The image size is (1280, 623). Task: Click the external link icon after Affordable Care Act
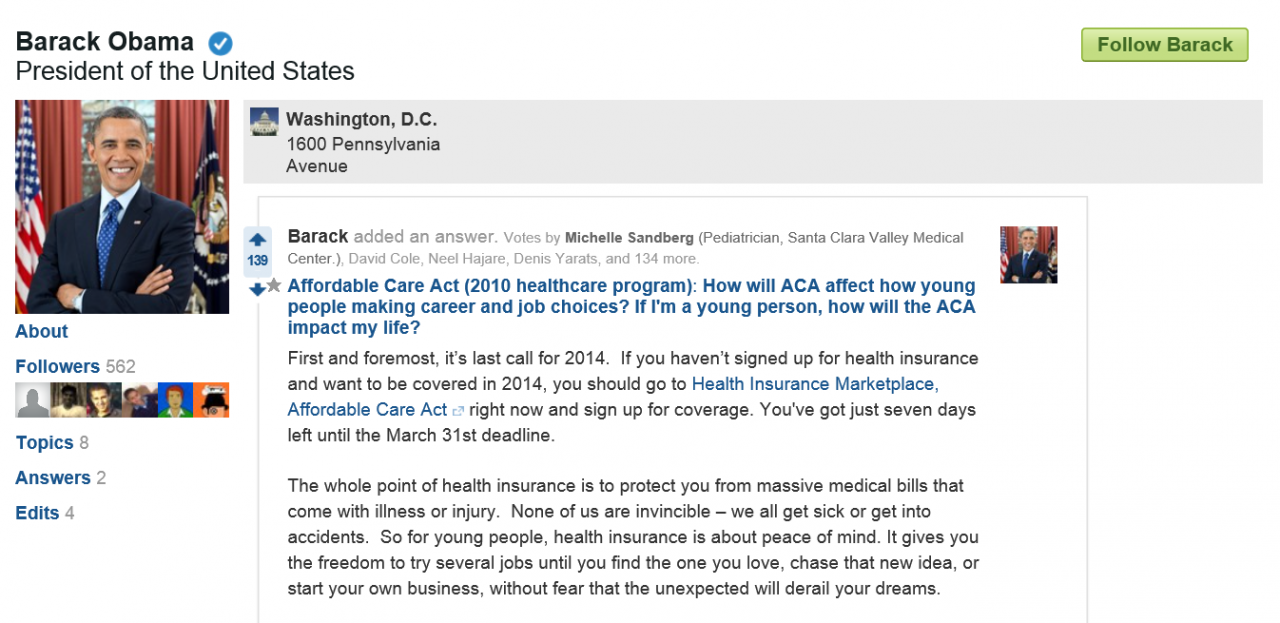click(x=458, y=410)
